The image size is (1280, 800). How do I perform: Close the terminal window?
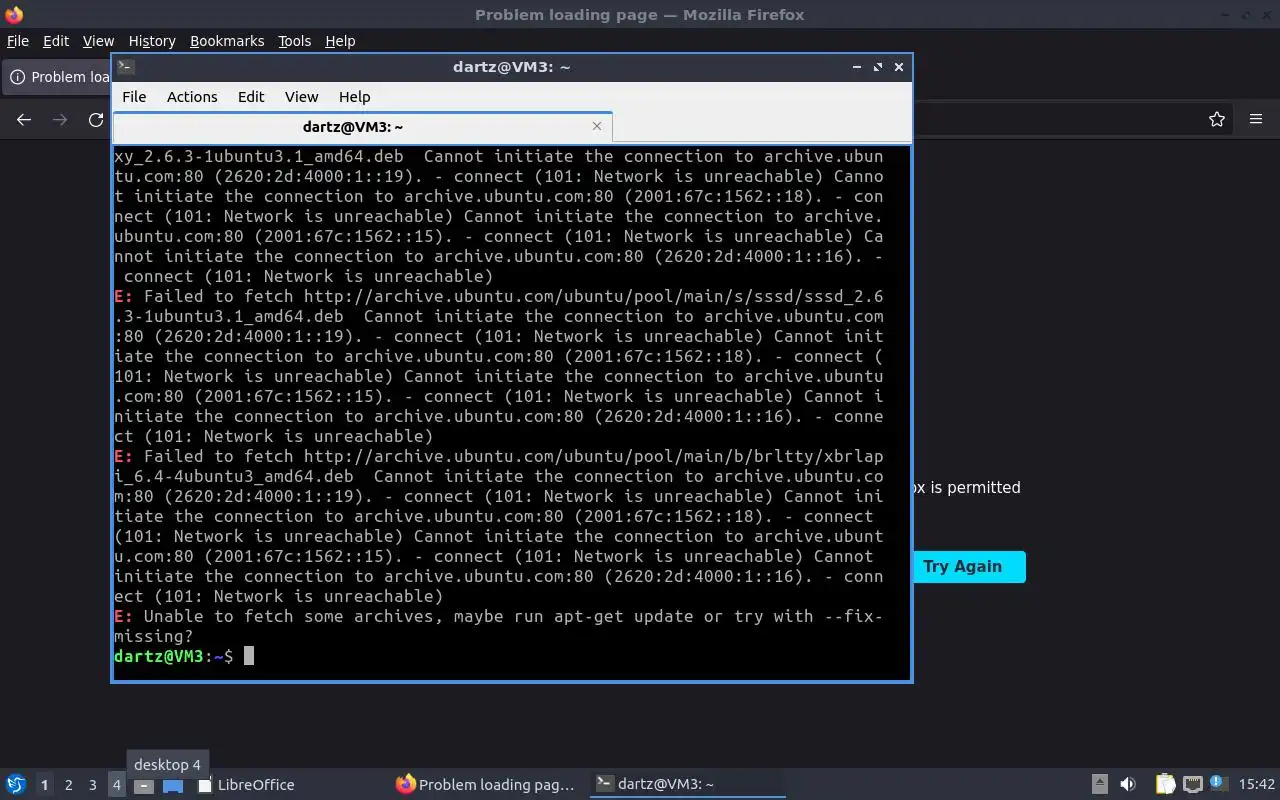coord(899,67)
